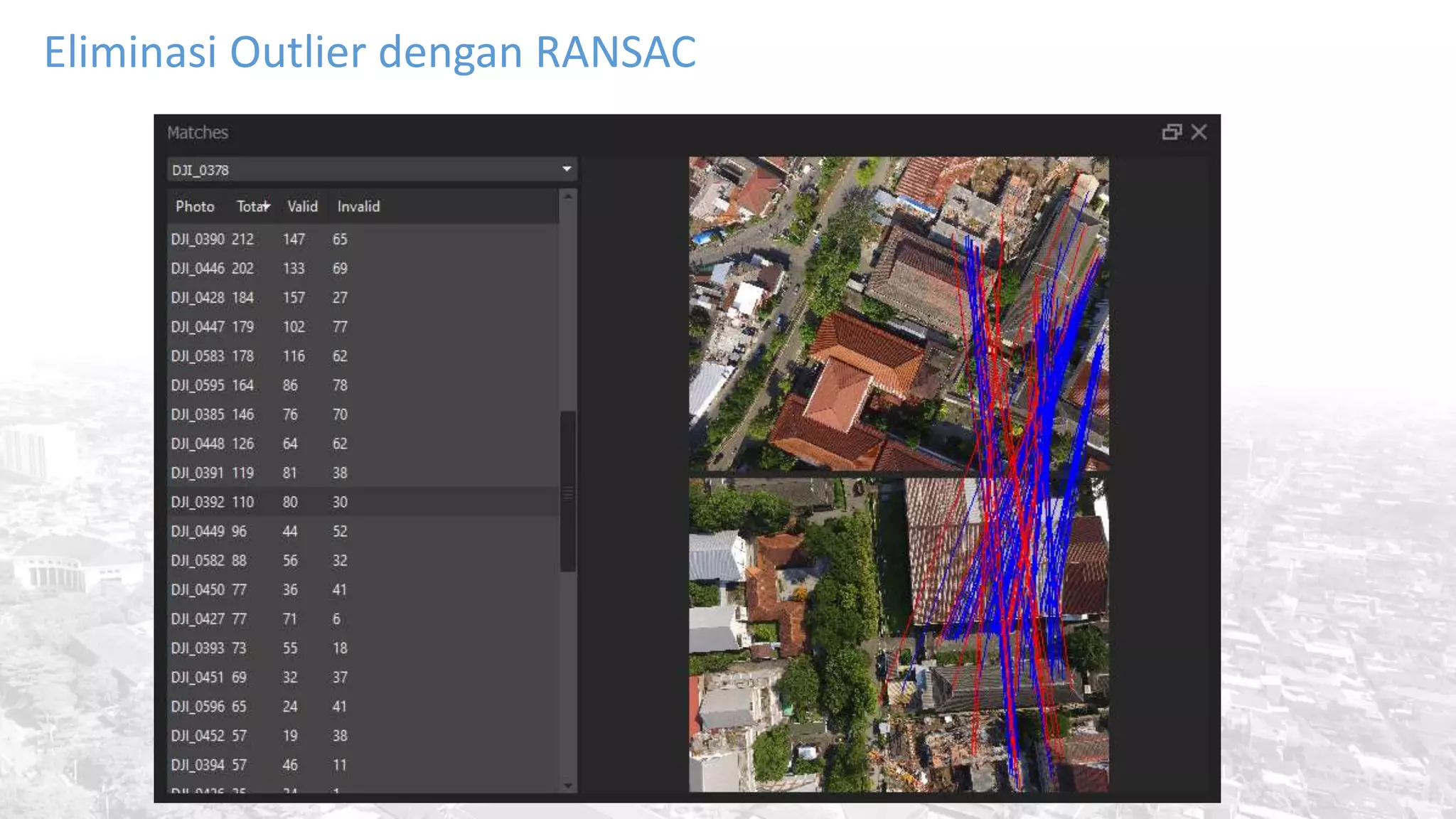Select the DJI_0446 row
Viewport: 1456px width, 819px height.
point(363,268)
